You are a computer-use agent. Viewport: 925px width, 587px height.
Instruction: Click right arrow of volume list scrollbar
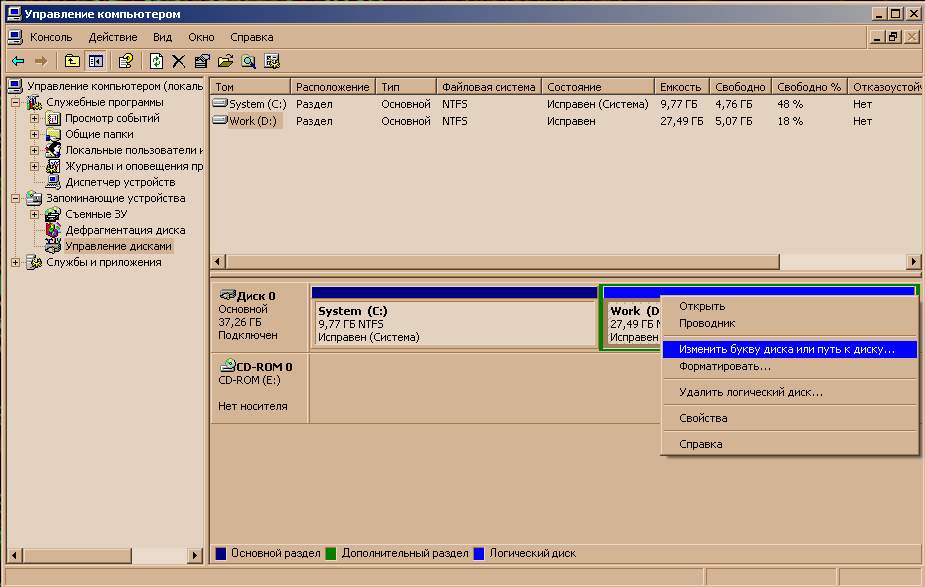[913, 261]
